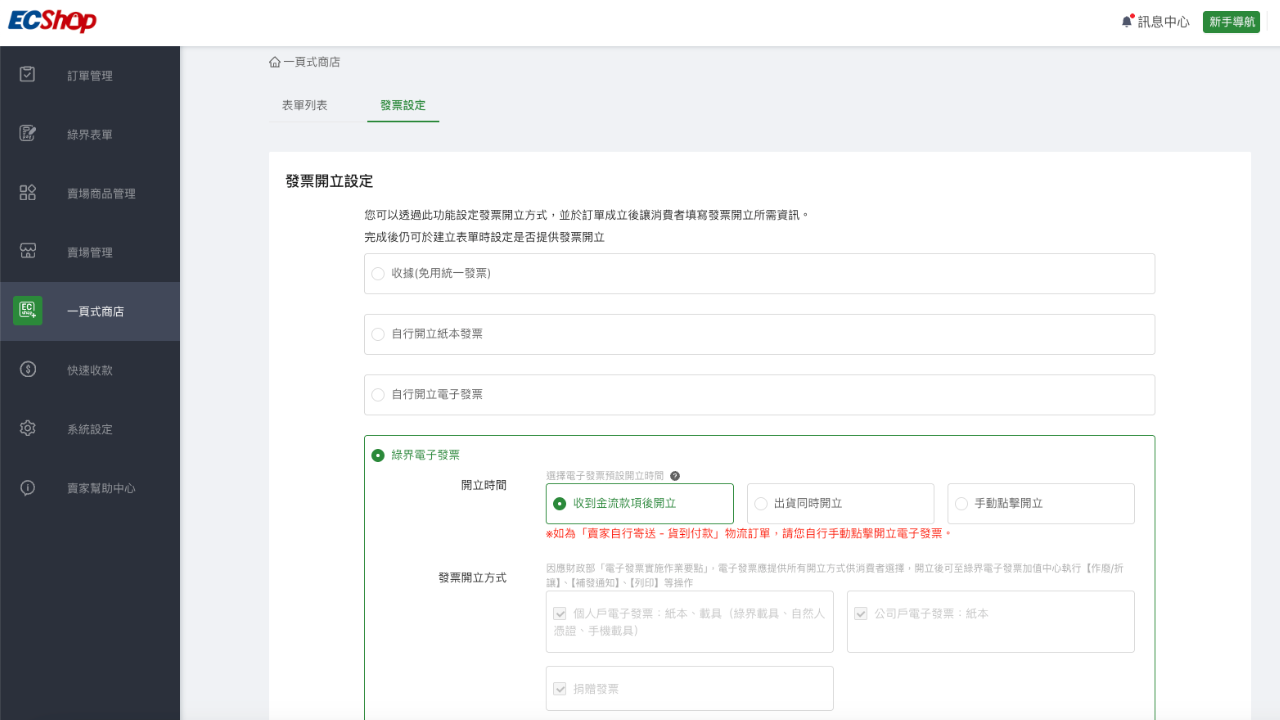The height and width of the screenshot is (720, 1280).
Task: Click the green one-page shop EC icon
Action: point(28,311)
